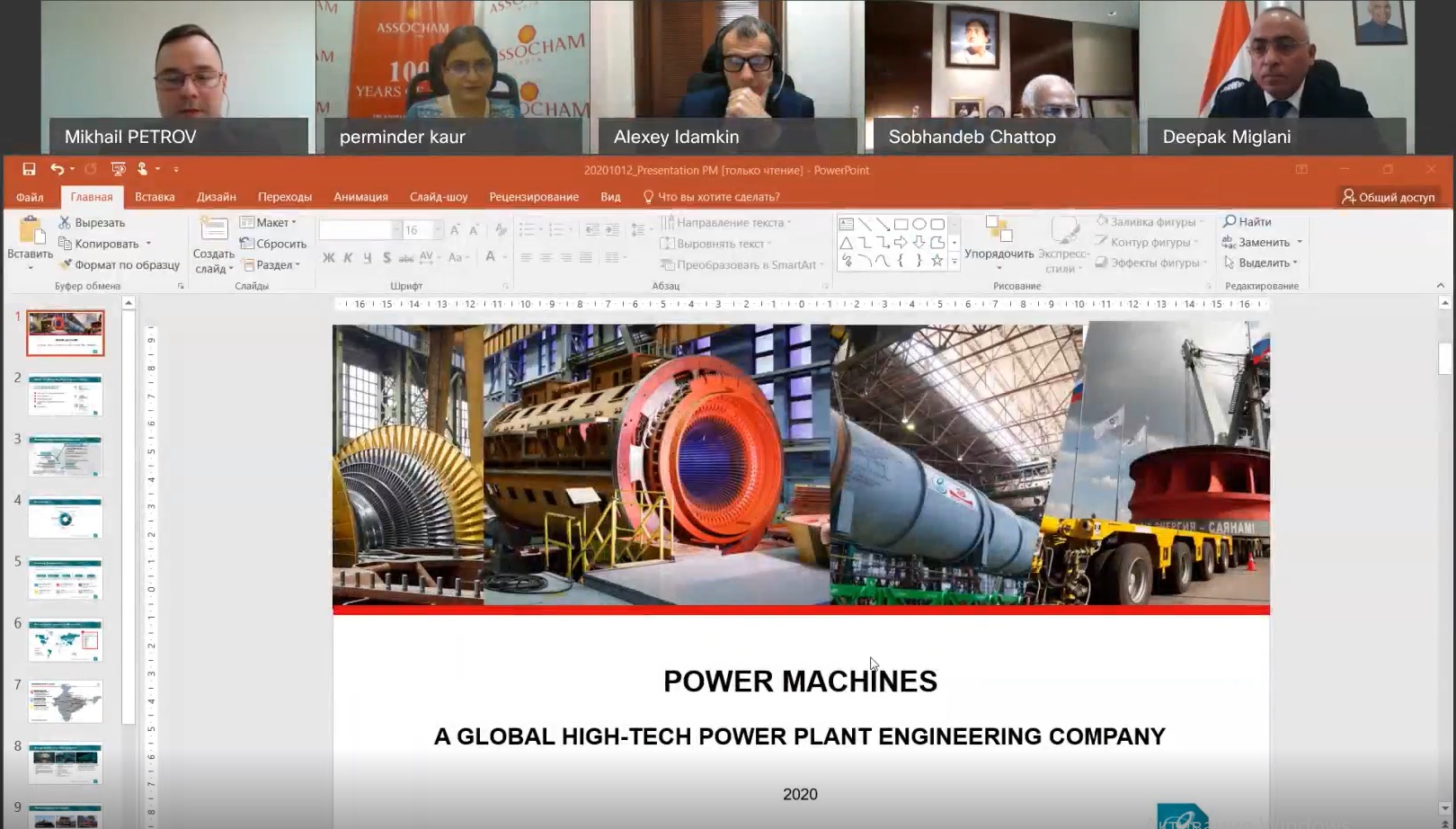Open Найти find tool

[1247, 221]
